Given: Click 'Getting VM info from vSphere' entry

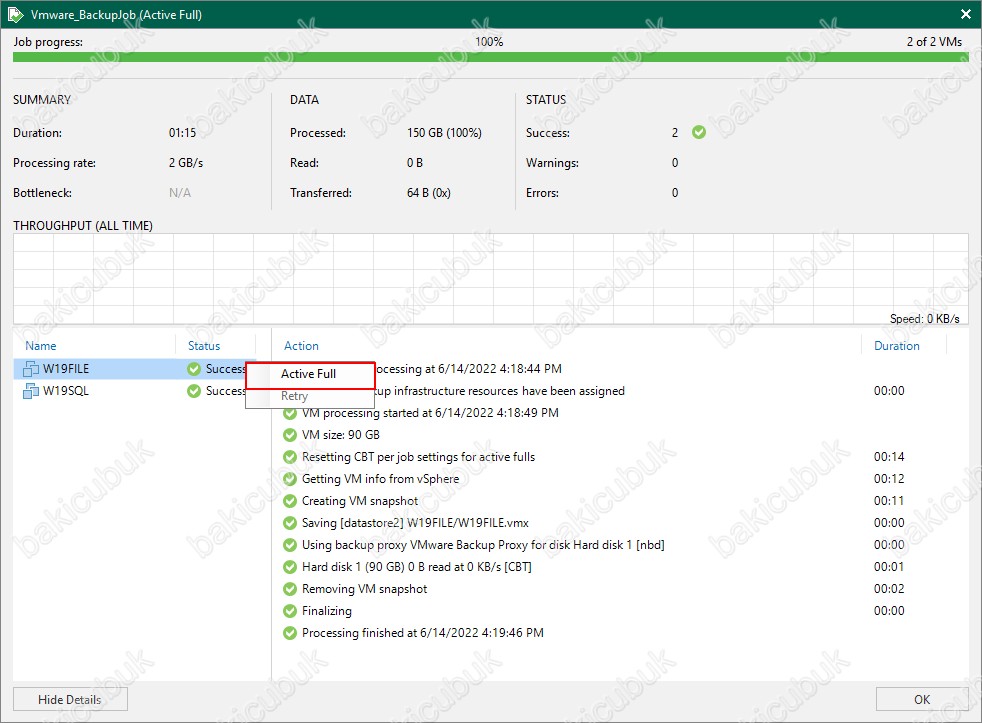Looking at the screenshot, I should pyautogui.click(x=380, y=479).
